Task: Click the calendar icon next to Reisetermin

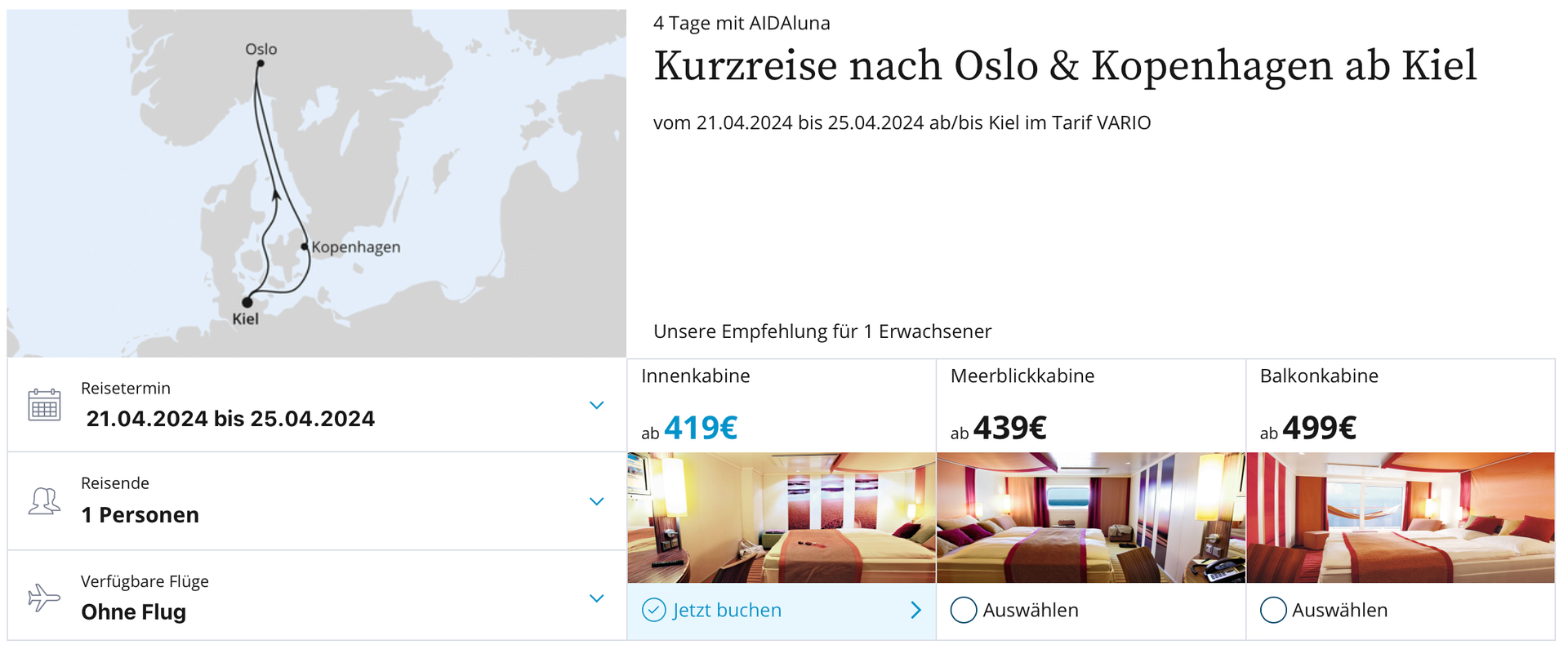Action: (x=44, y=405)
